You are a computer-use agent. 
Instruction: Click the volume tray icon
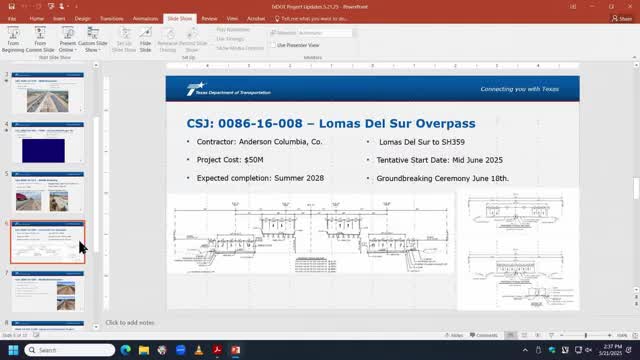[589, 350]
